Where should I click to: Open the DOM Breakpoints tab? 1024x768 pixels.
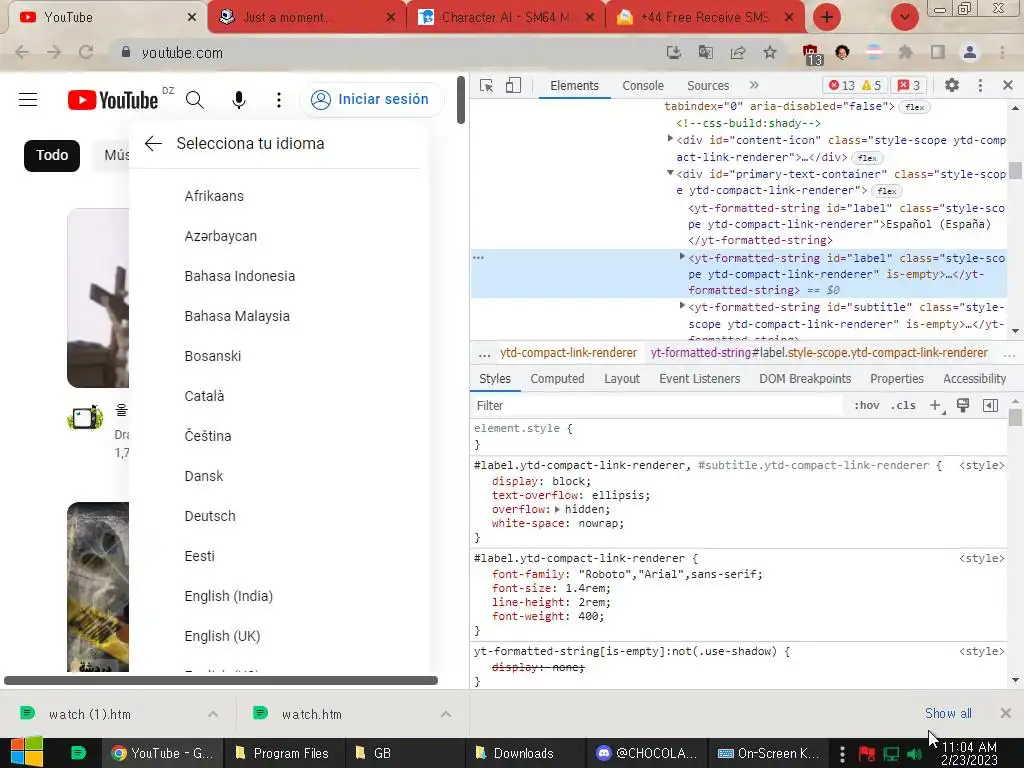pyautogui.click(x=805, y=379)
